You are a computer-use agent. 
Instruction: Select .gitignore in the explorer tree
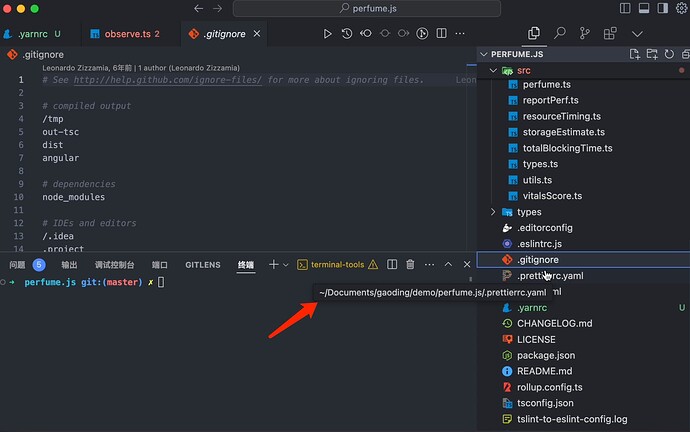point(584,260)
